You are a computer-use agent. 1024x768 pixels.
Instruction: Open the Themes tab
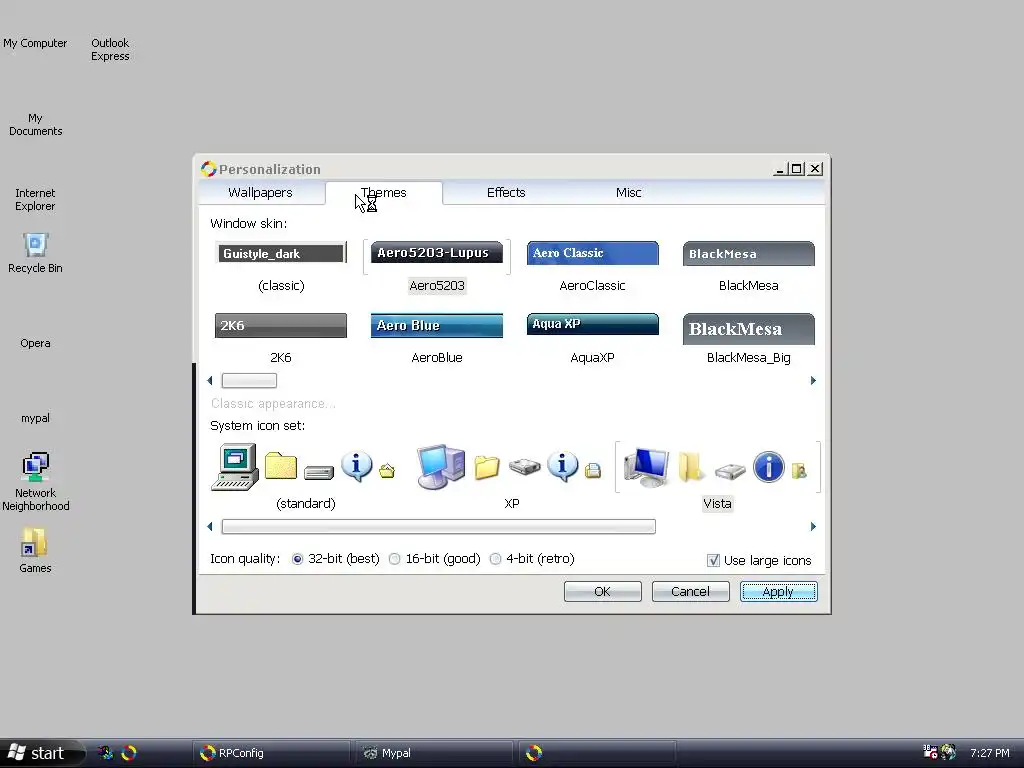point(383,193)
